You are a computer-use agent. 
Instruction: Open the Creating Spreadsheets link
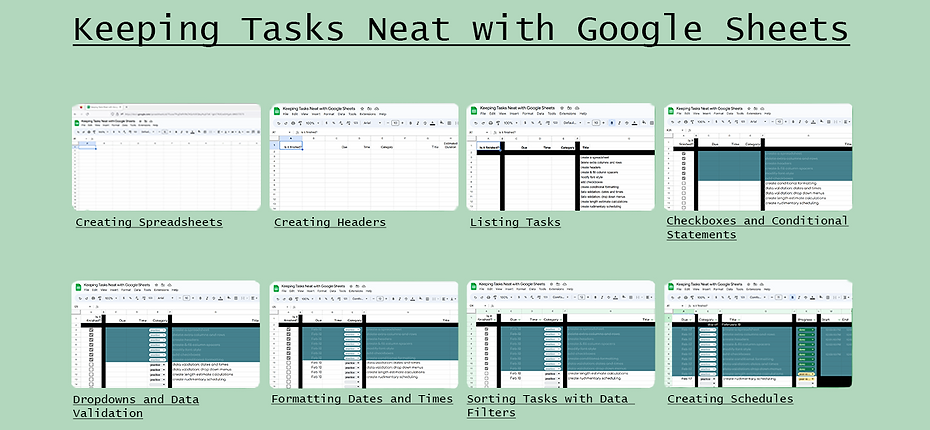(x=149, y=222)
